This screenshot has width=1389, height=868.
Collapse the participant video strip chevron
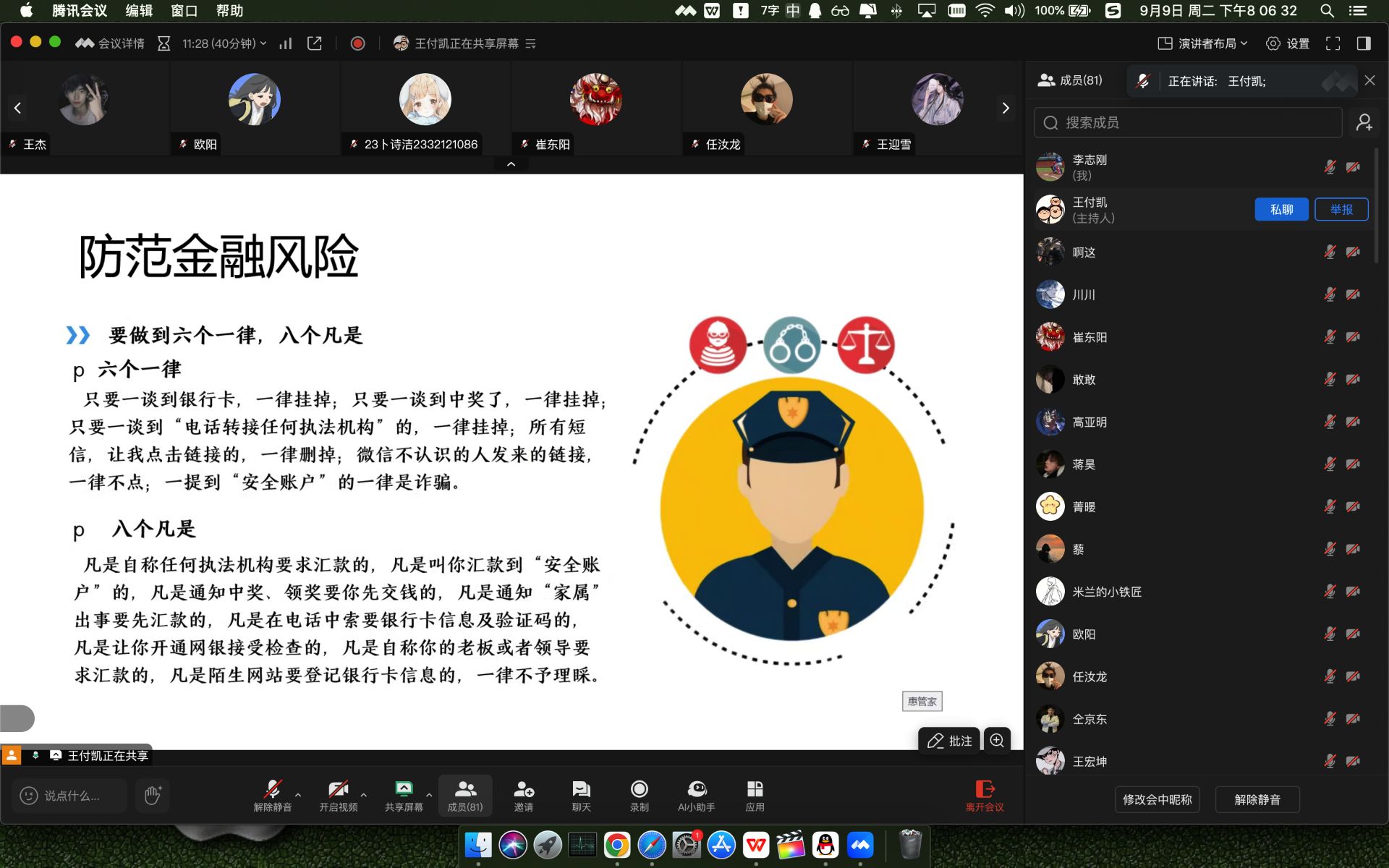(511, 164)
